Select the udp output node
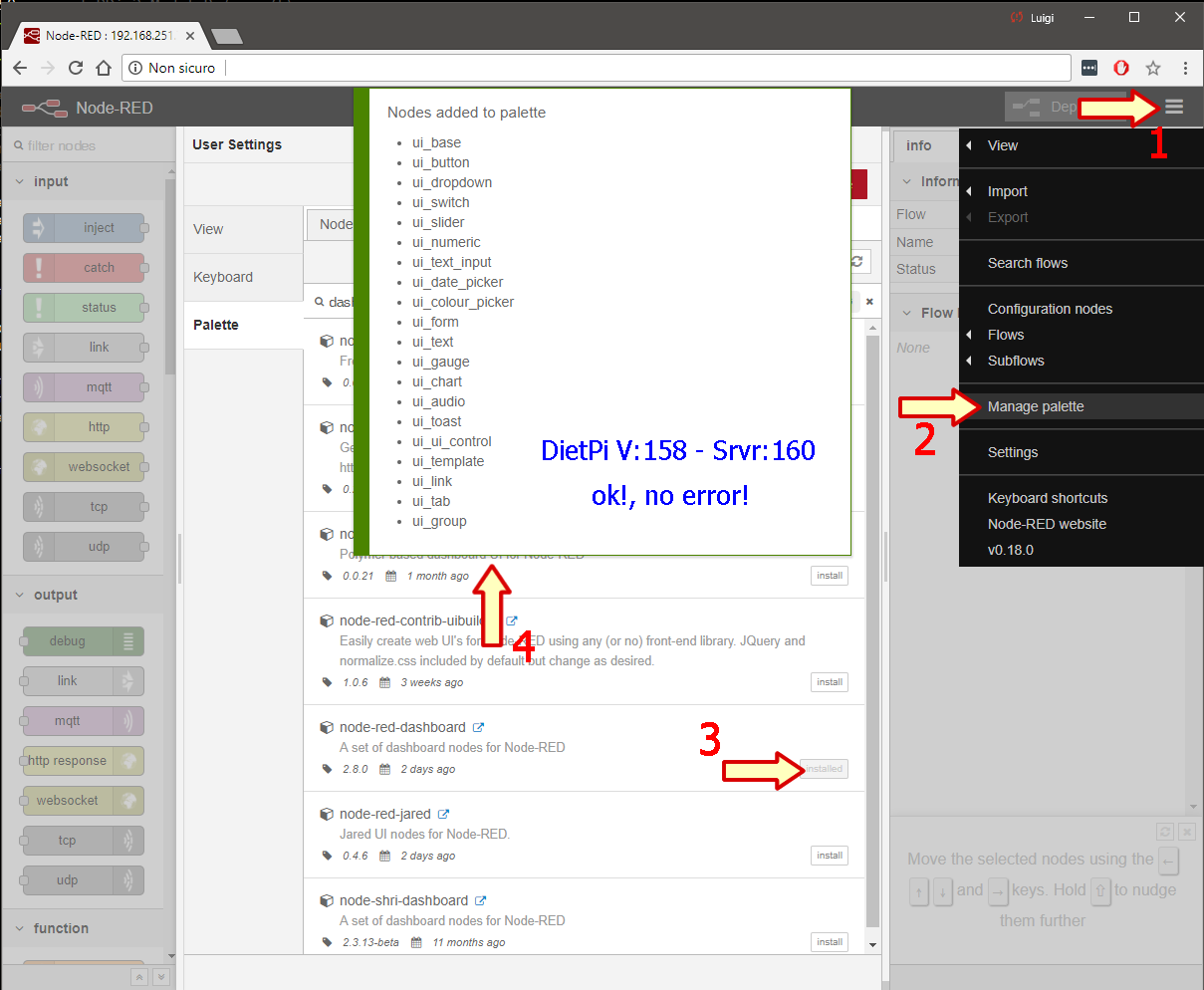The image size is (1204, 990). [84, 880]
